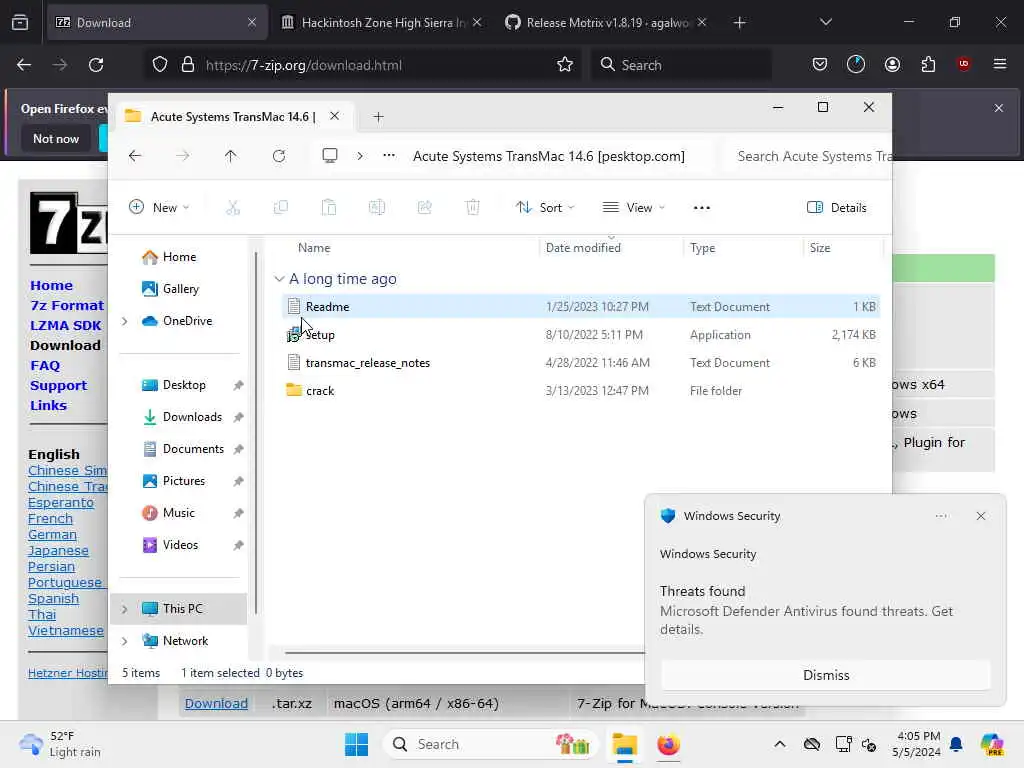Expand Network in navigation pane
The width and height of the screenshot is (1024, 768).
point(125,641)
